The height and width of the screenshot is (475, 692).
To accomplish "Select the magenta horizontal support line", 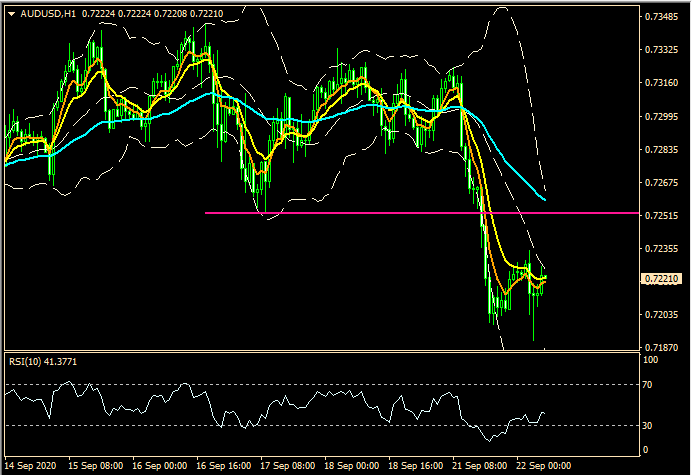I will [x=400, y=213].
